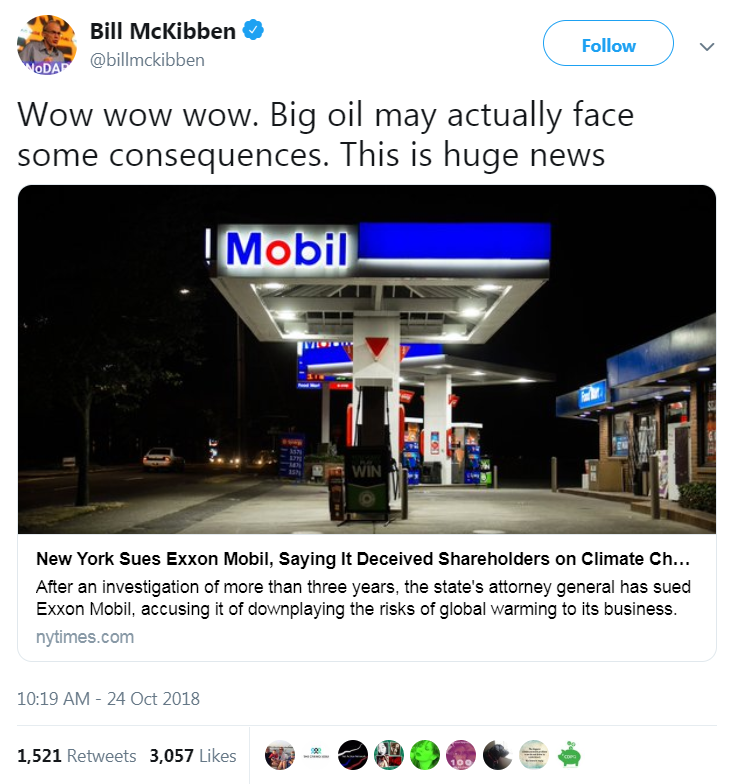Click the black avatar with red-white streak
Image resolution: width=739 pixels, height=784 pixels.
(353, 756)
